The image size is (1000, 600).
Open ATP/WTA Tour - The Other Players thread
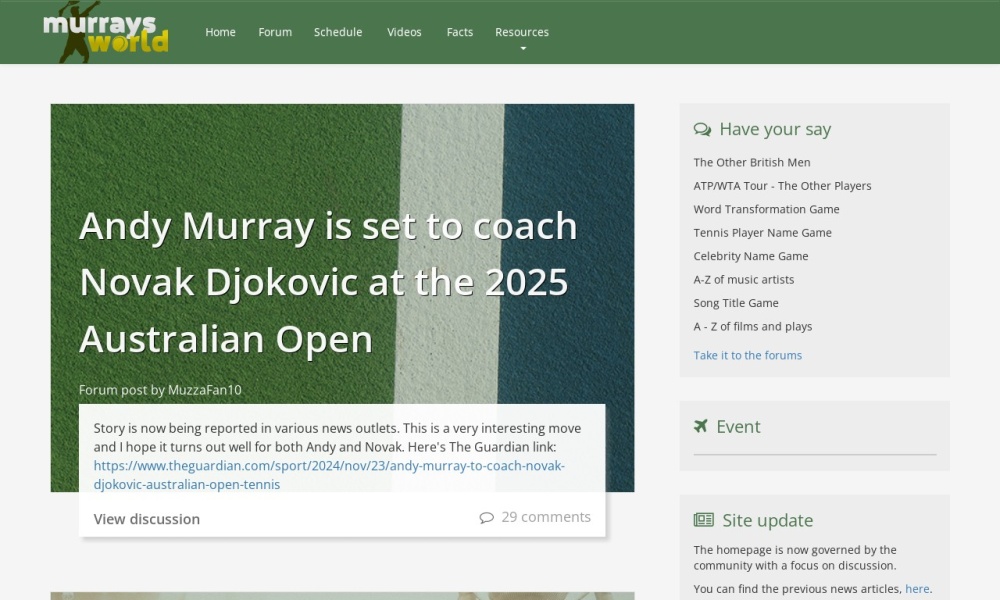(x=782, y=186)
